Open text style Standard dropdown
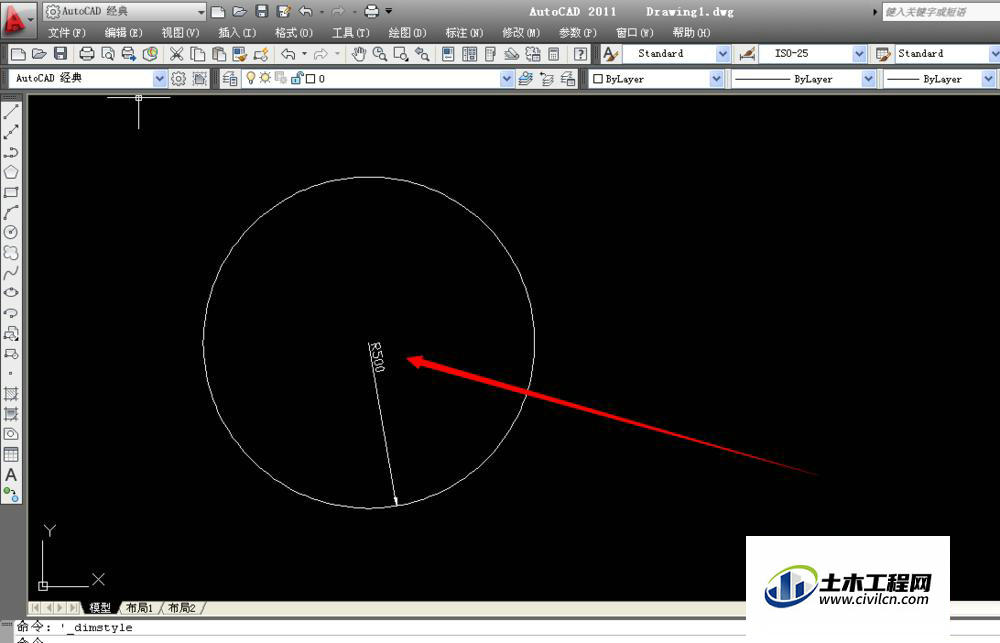Screen dimensions: 1000x643 point(723,54)
